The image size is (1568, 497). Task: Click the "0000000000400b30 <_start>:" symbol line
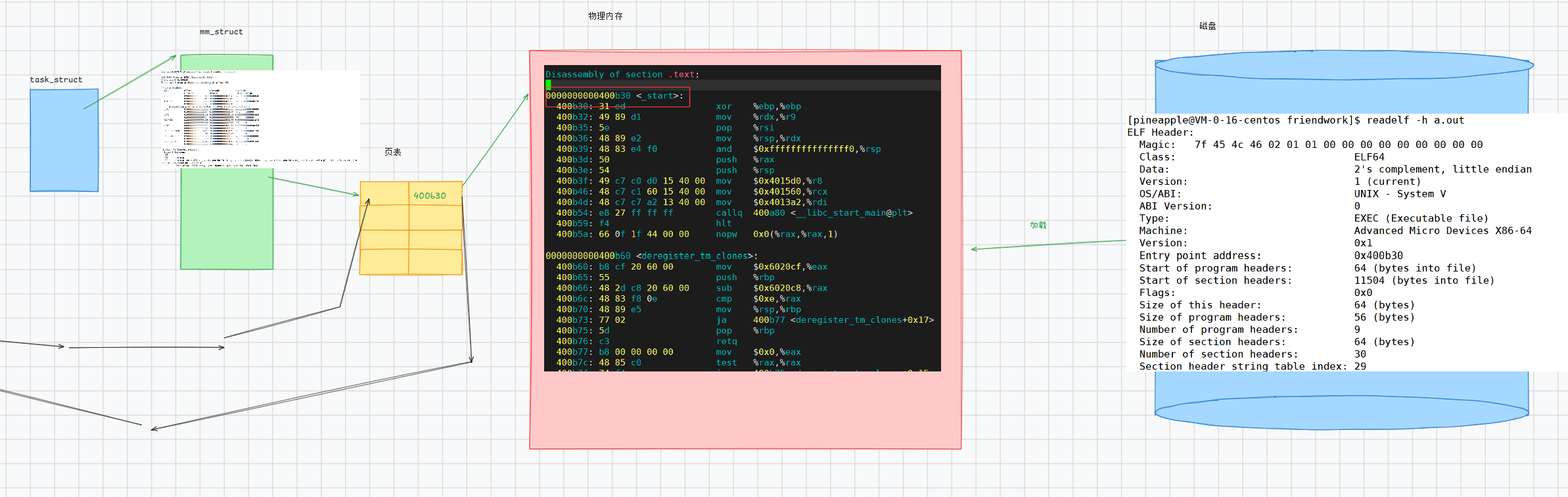point(614,96)
